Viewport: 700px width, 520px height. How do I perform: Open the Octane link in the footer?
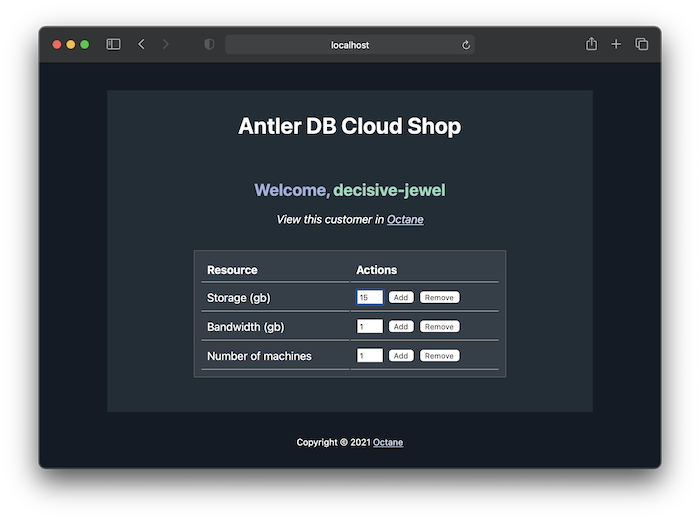pyautogui.click(x=388, y=442)
